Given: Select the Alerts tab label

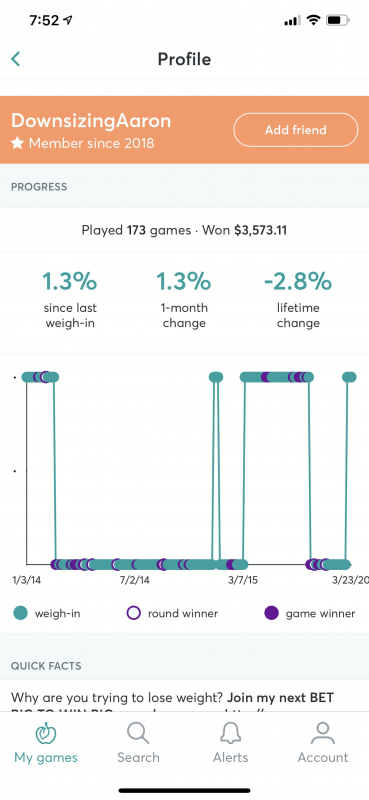Looking at the screenshot, I should tap(231, 758).
